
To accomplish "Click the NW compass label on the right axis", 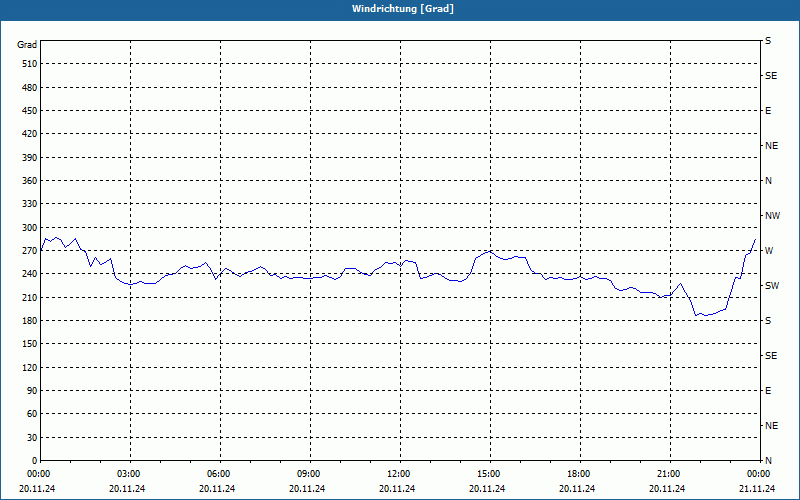I will click(x=772, y=216).
